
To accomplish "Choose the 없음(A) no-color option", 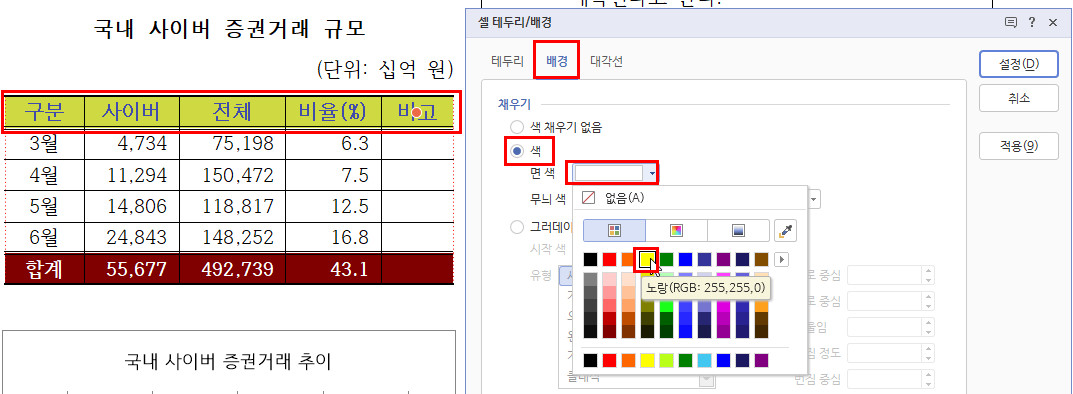I will point(615,198).
